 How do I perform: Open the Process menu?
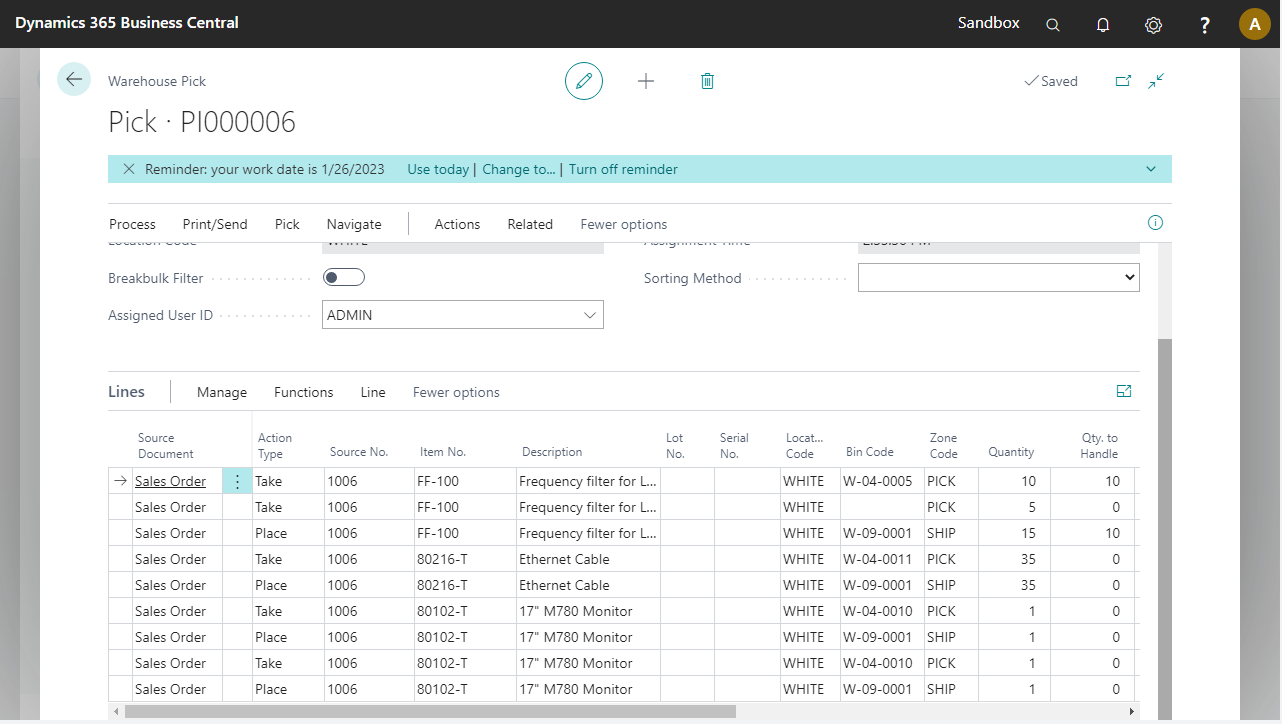(132, 224)
